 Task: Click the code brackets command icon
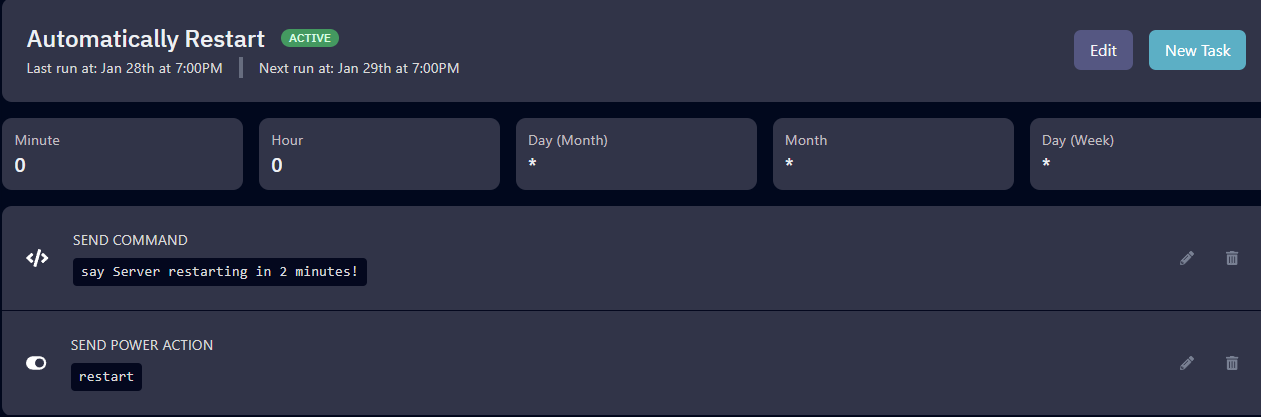[37, 258]
